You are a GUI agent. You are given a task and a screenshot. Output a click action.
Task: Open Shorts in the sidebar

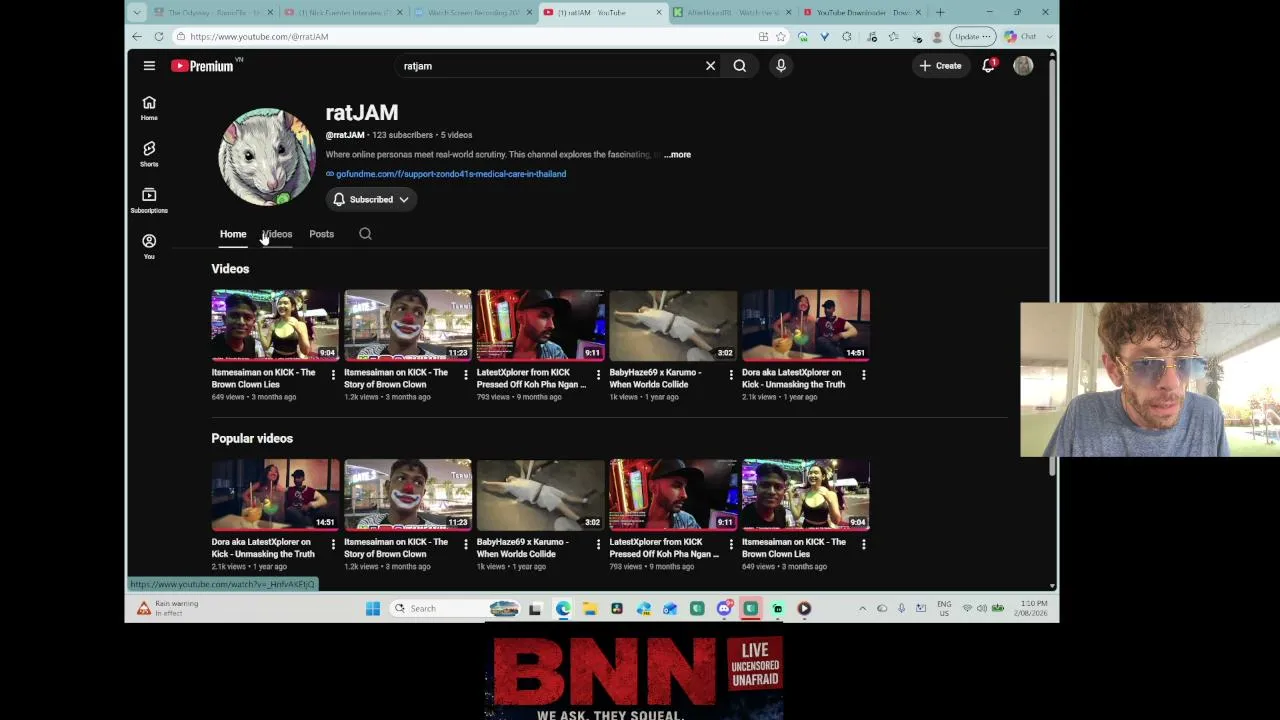pos(149,154)
